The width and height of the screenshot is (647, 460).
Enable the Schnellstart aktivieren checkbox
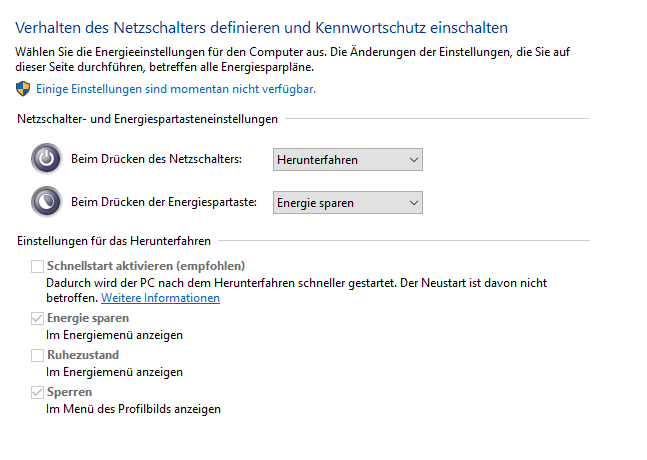pyautogui.click(x=38, y=266)
